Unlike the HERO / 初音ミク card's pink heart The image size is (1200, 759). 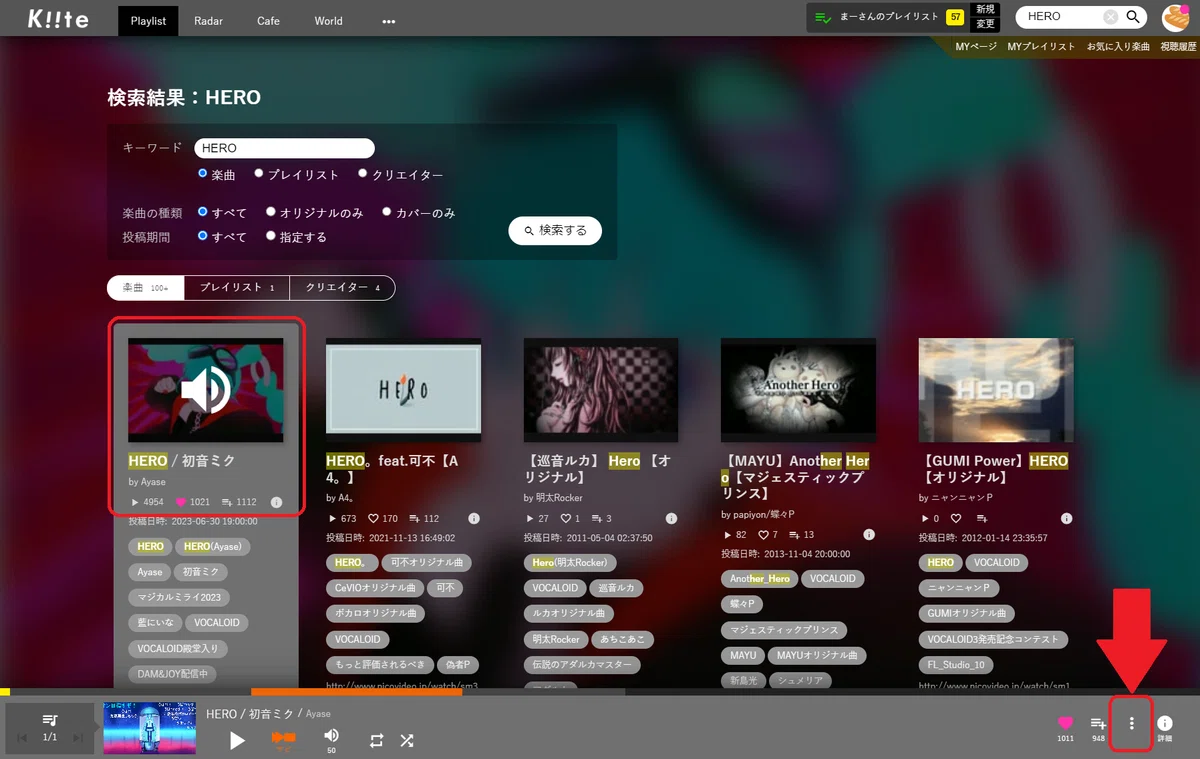click(182, 502)
